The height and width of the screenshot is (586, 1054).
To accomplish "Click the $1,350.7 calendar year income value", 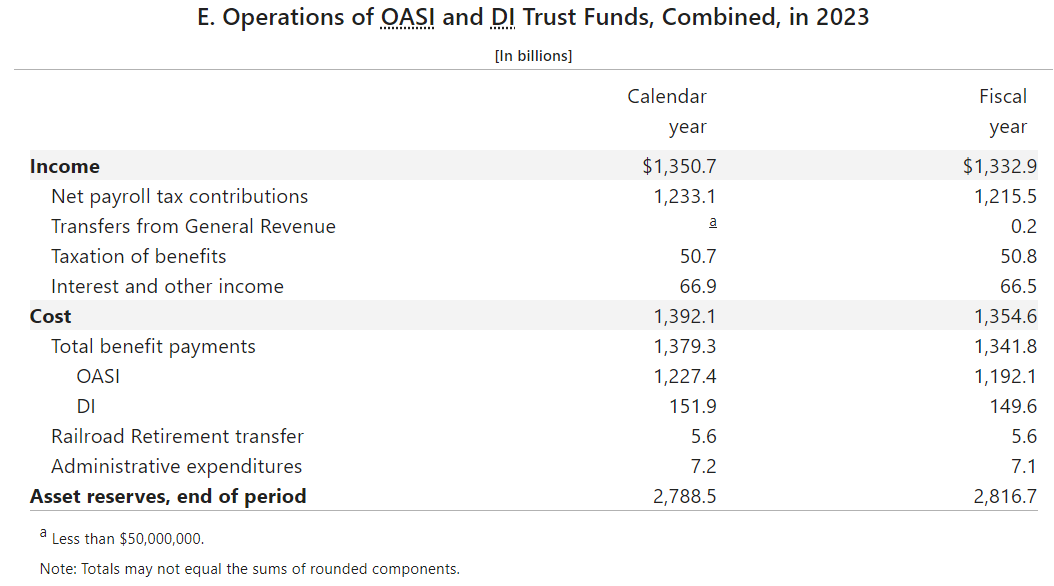I will [x=679, y=166].
